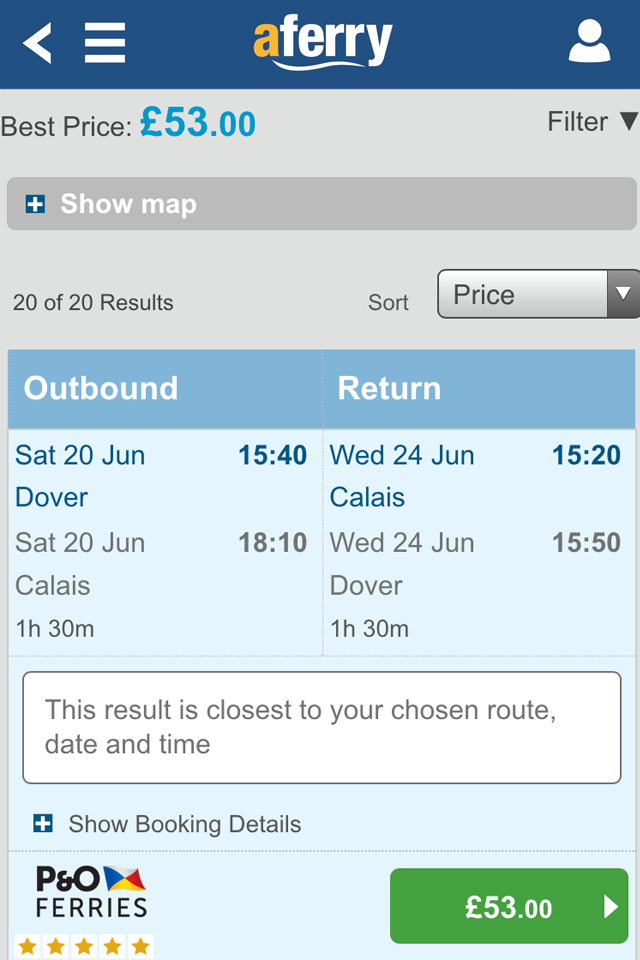Click the P&O Ferries logo
The image size is (640, 960).
pos(91,891)
